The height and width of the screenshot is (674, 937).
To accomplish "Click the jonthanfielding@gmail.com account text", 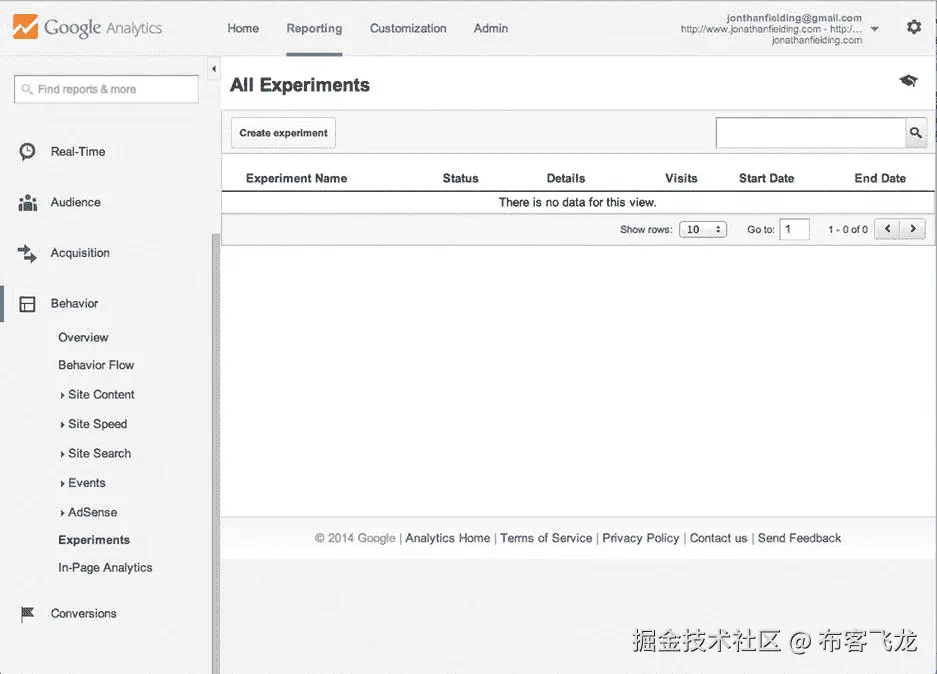I will (x=794, y=18).
